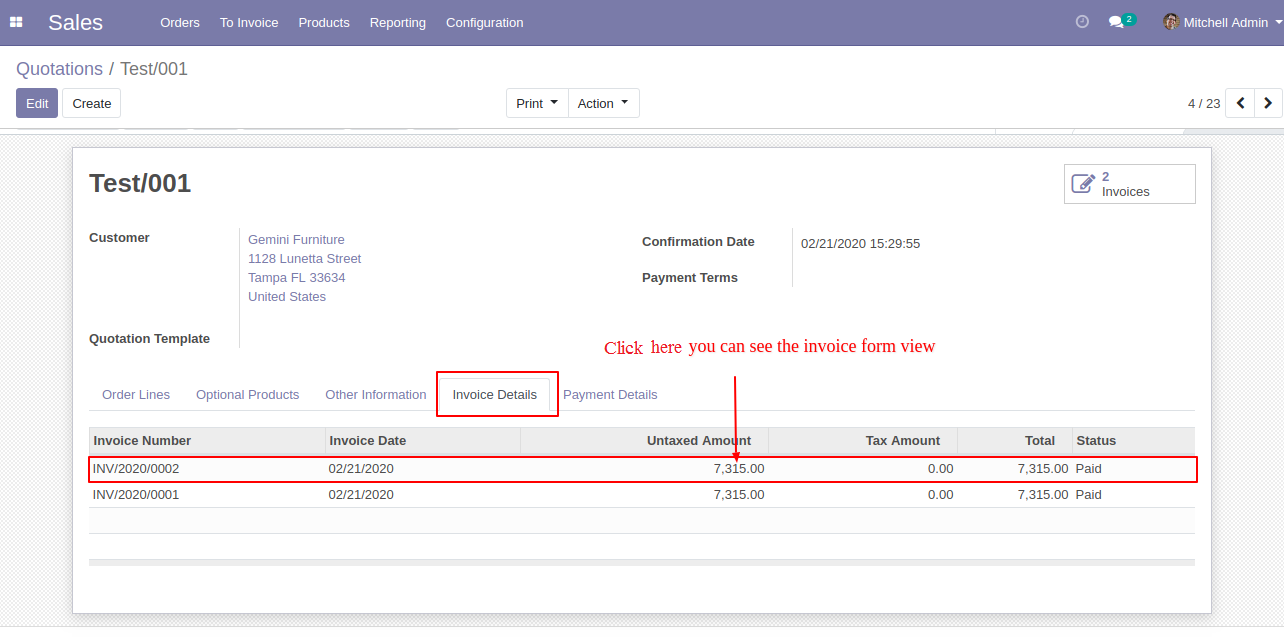Viewport: 1284px width, 638px height.
Task: Open the Reporting menu
Action: pos(397,22)
